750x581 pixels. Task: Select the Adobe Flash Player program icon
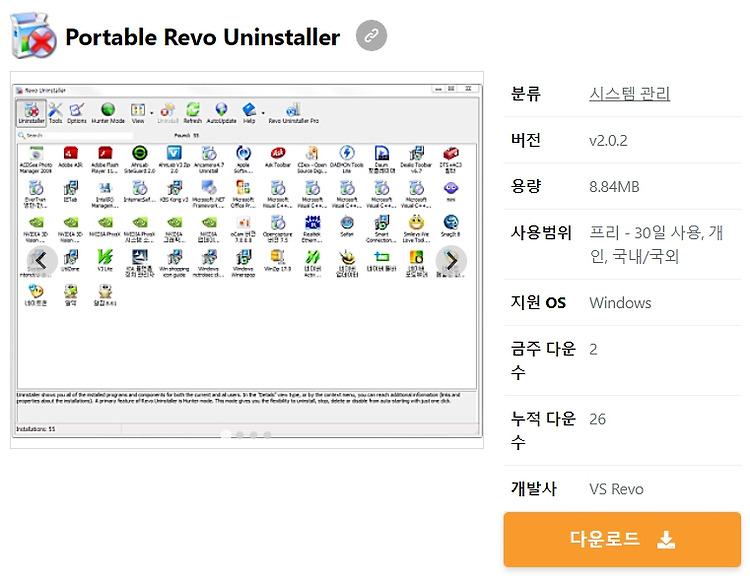pyautogui.click(x=105, y=160)
